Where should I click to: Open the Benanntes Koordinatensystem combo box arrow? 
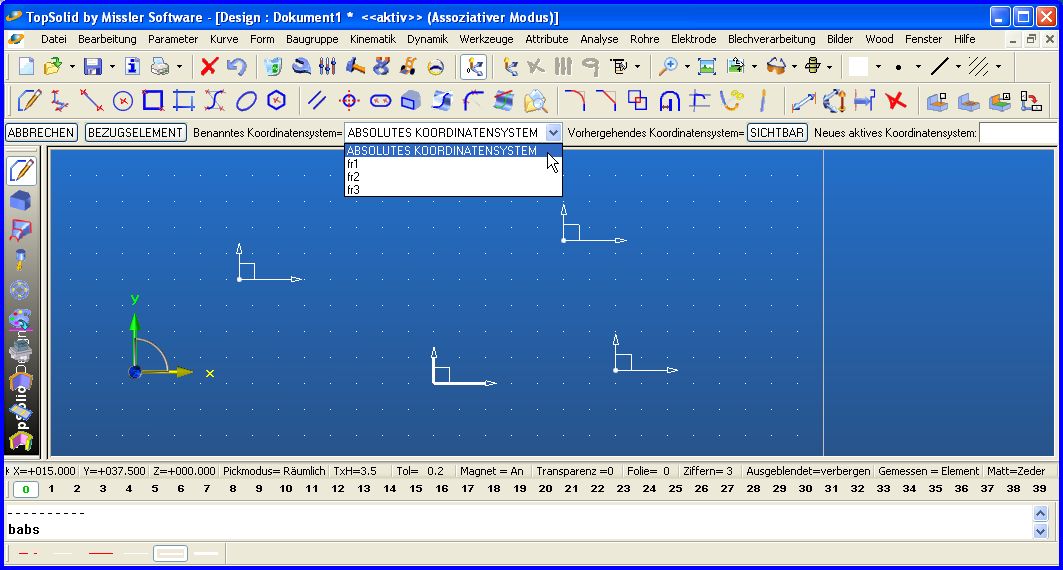click(554, 133)
